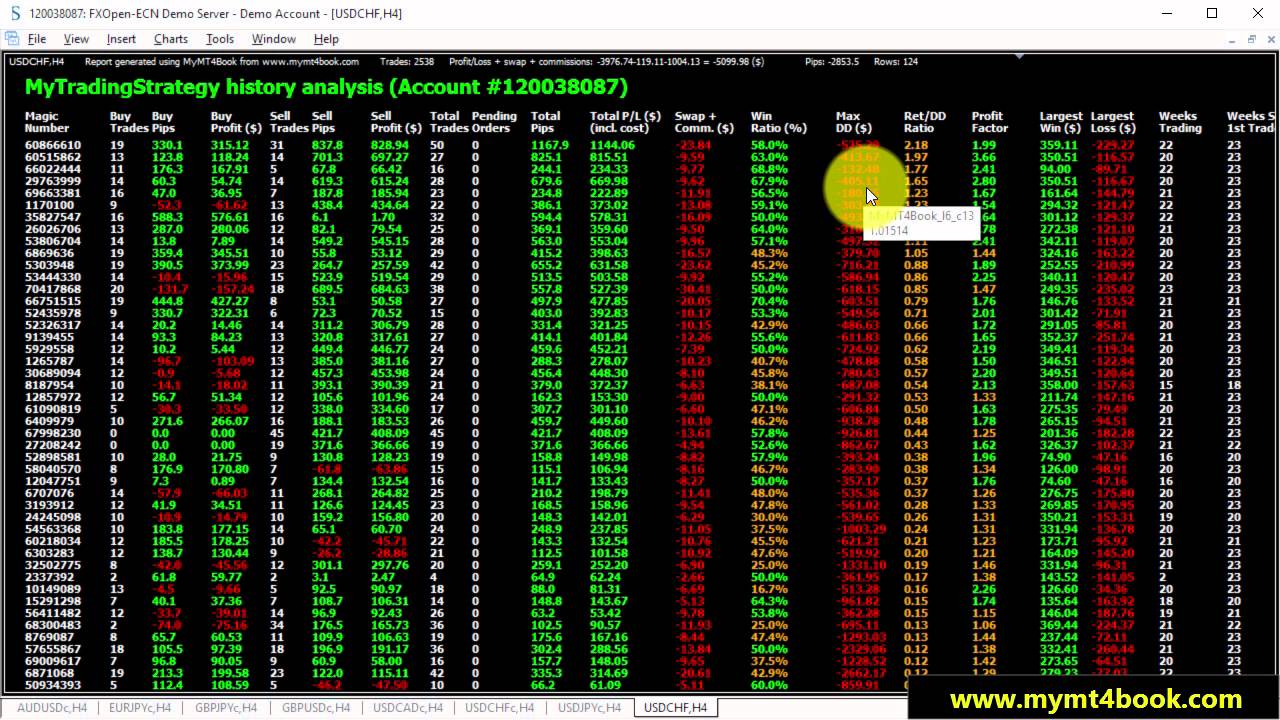Click magic number 52326317
This screenshot has width=1280, height=720.
click(53, 325)
